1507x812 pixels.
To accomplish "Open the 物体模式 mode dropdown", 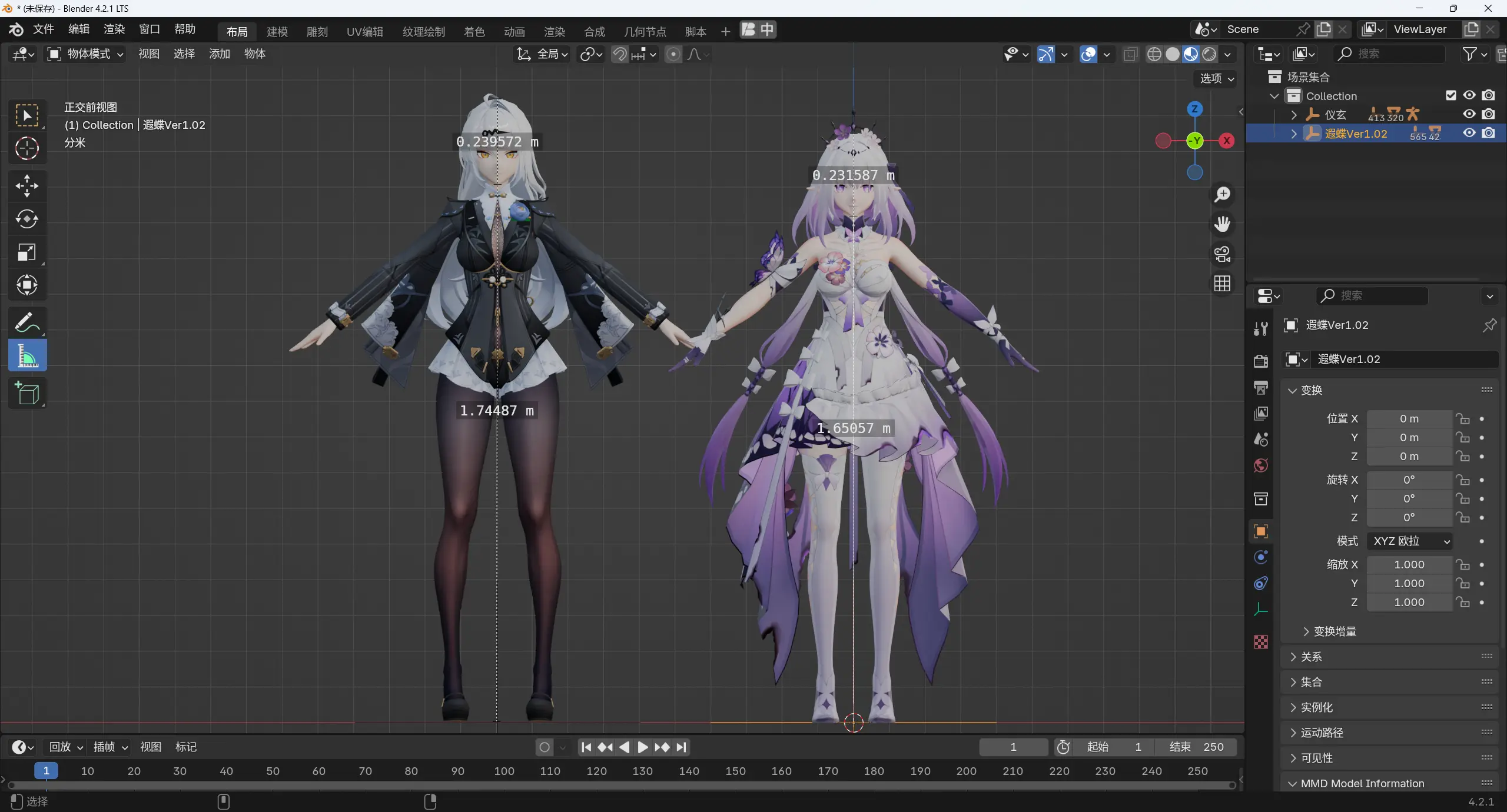I will [x=86, y=54].
